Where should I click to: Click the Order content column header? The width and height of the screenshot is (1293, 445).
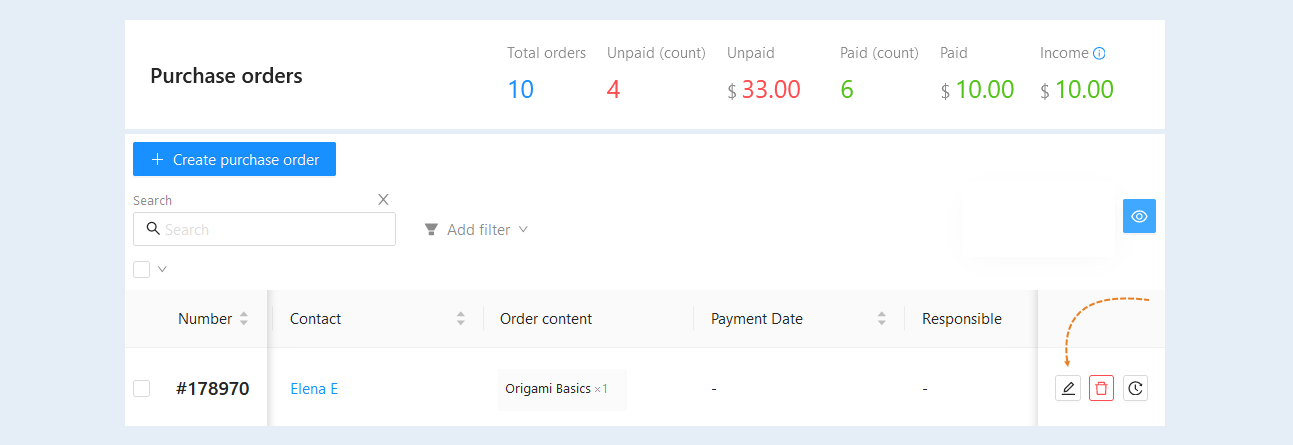(546, 319)
